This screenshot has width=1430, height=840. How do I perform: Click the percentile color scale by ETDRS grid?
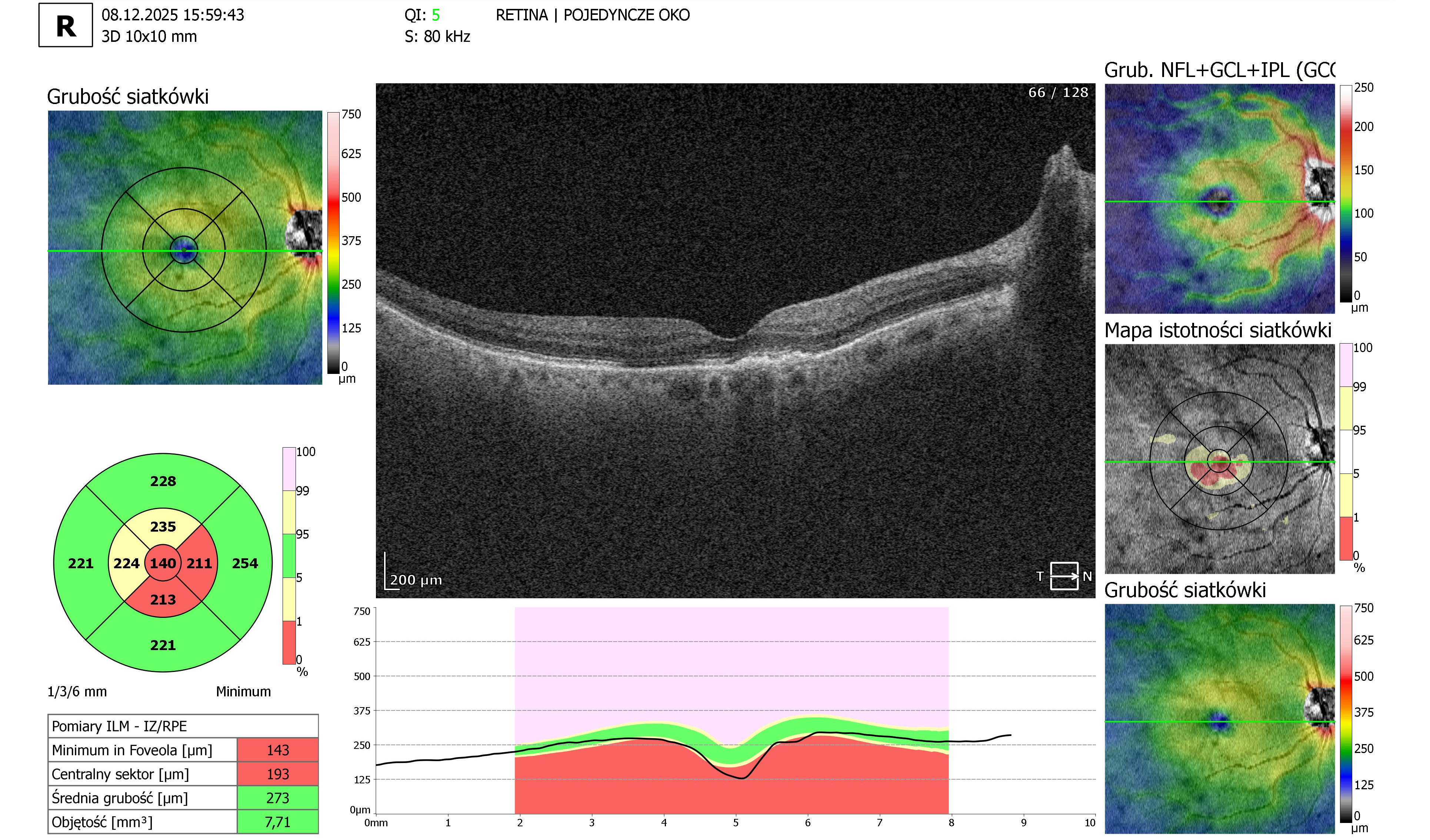(x=289, y=555)
